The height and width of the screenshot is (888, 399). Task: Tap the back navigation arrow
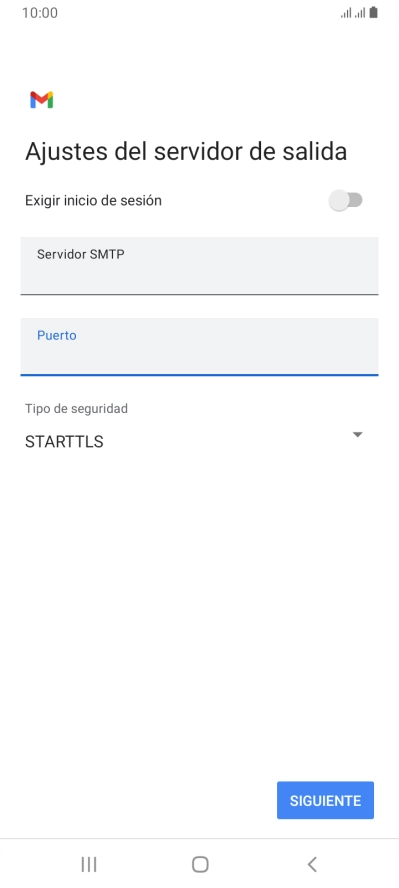(312, 864)
